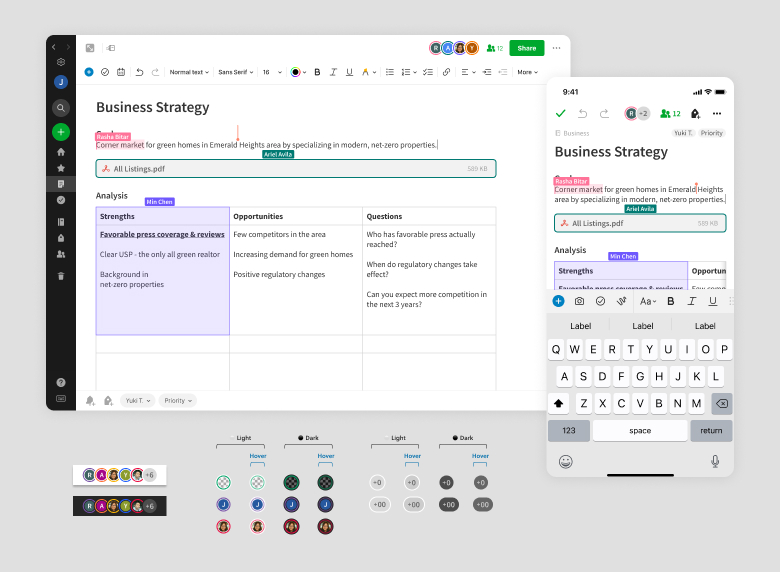
Task: Open the Priority tag dropdown on desktop
Action: tap(178, 400)
